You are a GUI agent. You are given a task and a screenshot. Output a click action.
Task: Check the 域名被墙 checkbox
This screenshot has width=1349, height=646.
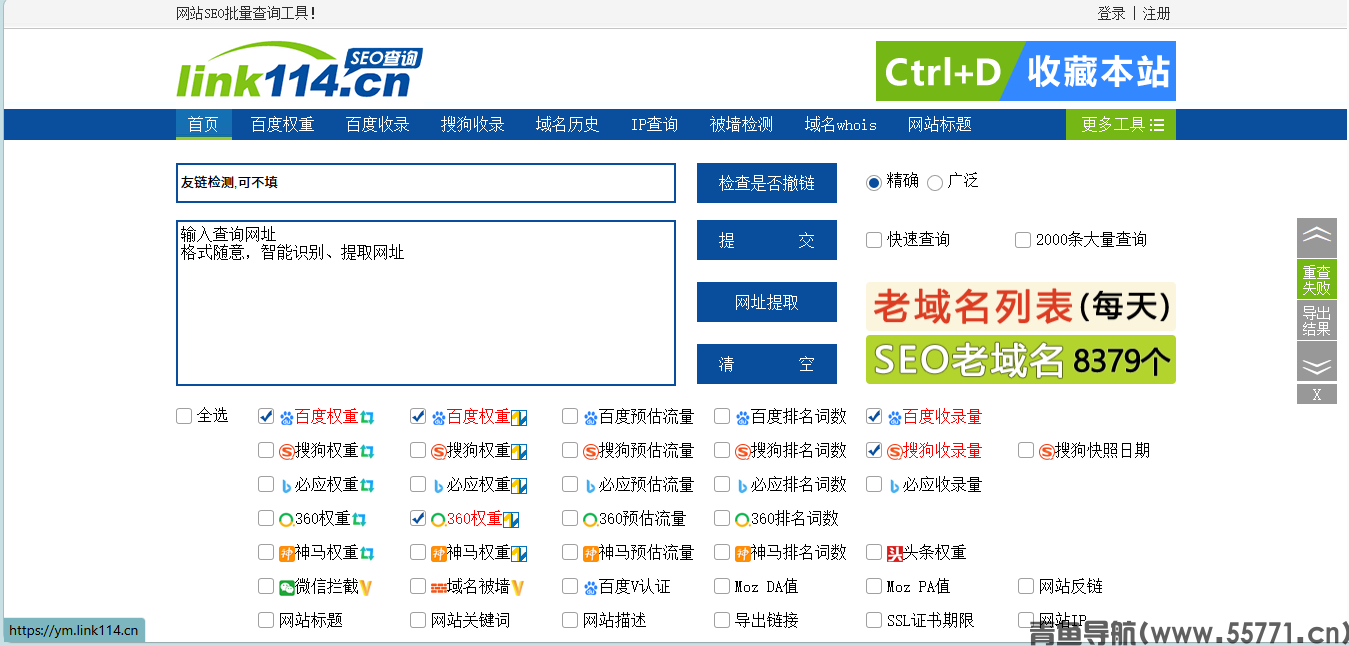pyautogui.click(x=418, y=586)
